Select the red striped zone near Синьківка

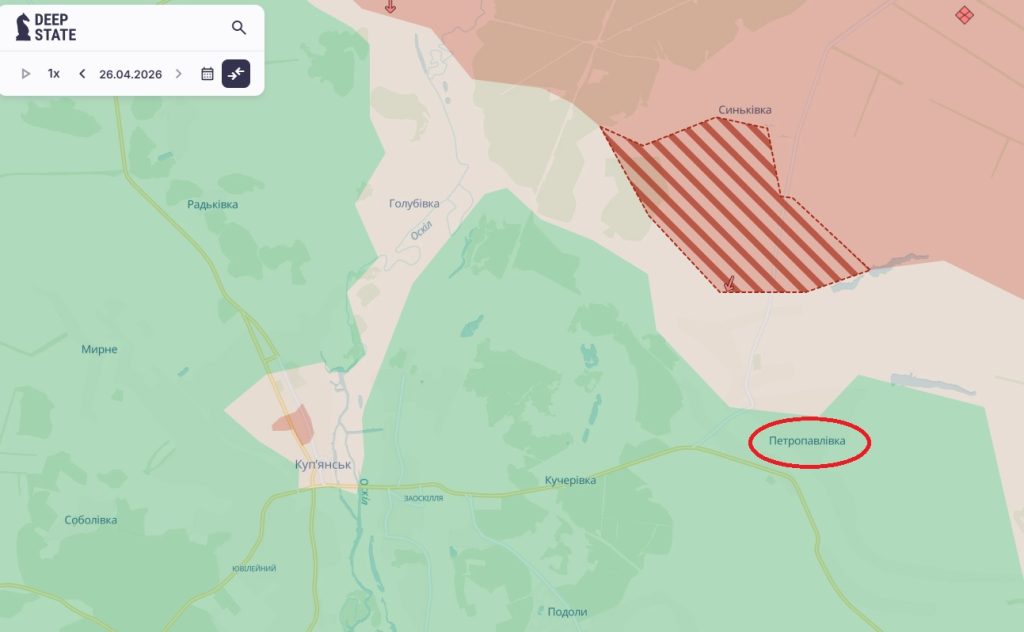coord(734,206)
